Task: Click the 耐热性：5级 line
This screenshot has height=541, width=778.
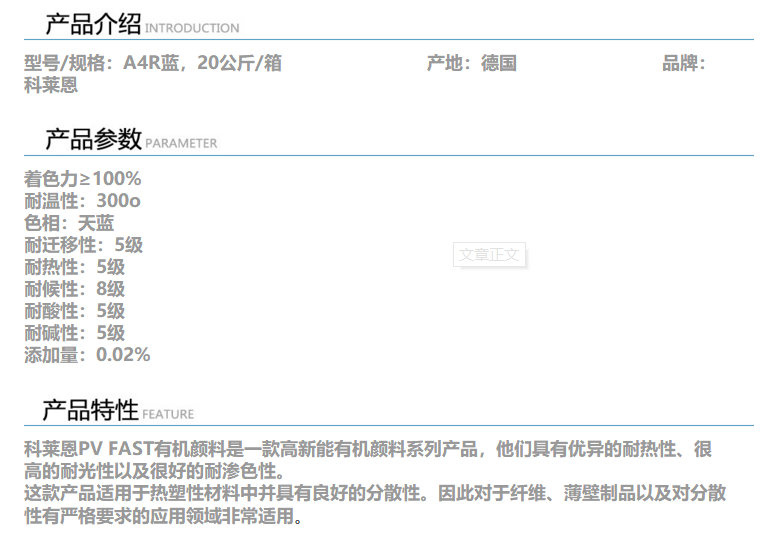Action: 75,267
